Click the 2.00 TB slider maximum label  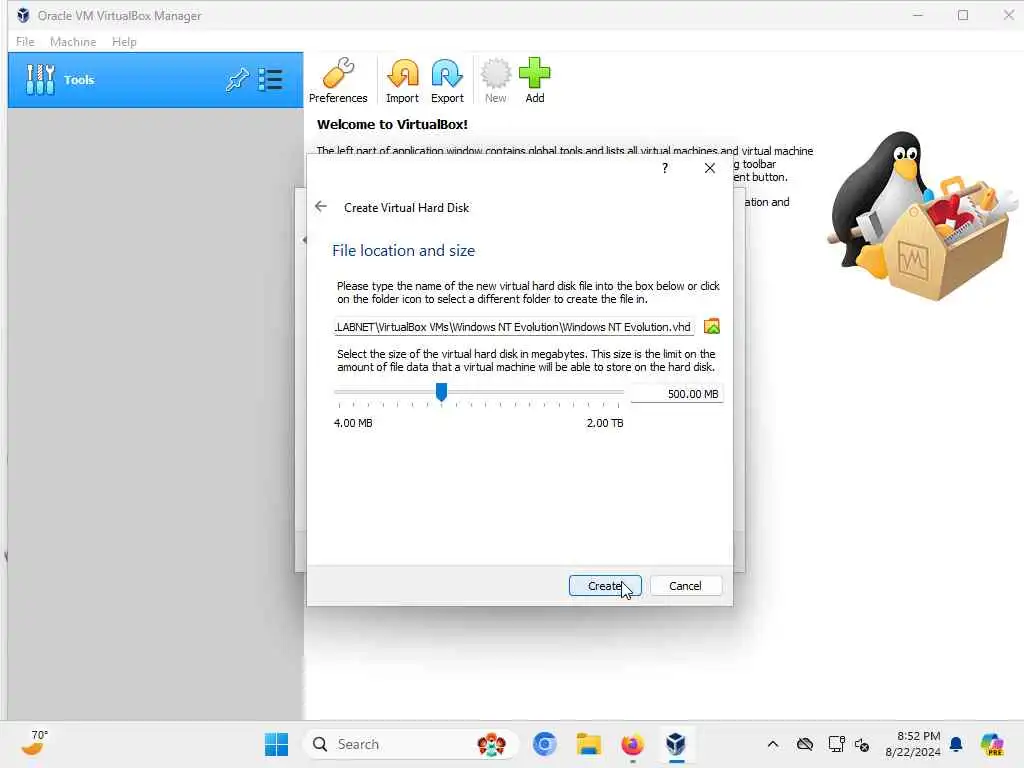click(605, 423)
